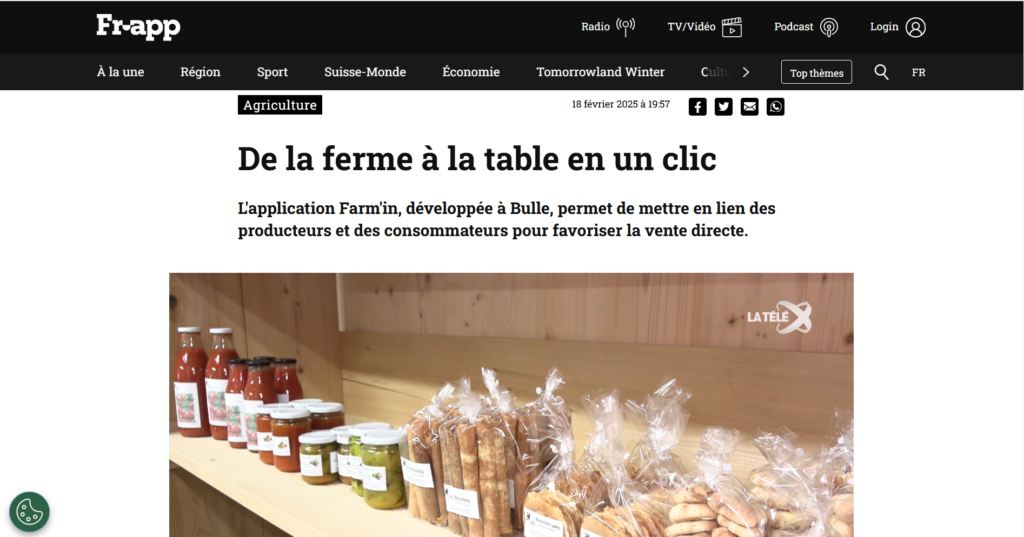This screenshot has height=537, width=1024.
Task: Open the FR language selector
Action: (918, 73)
